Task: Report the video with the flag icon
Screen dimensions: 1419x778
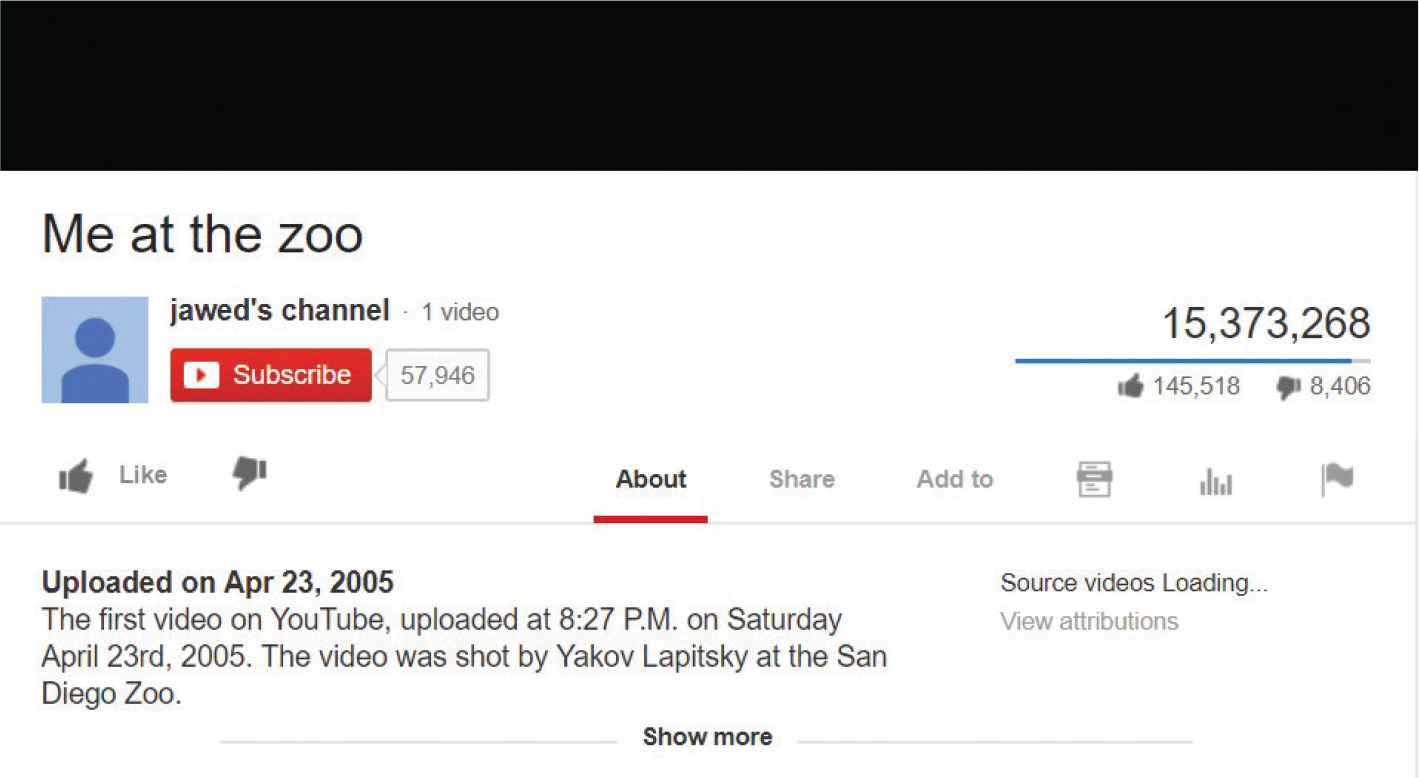Action: (x=1337, y=480)
